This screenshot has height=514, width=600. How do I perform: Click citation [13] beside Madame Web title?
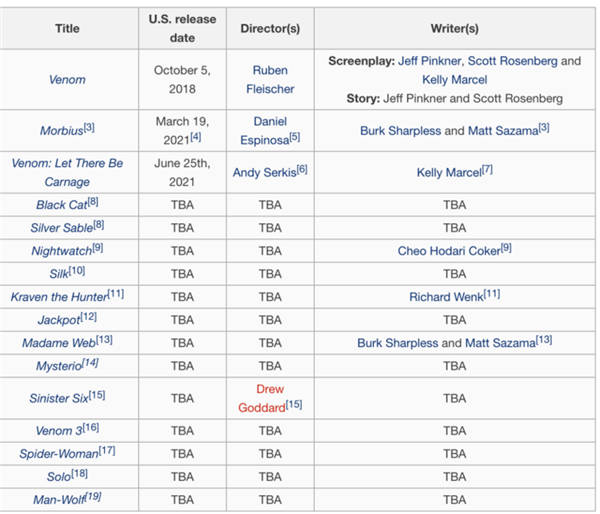104,339
